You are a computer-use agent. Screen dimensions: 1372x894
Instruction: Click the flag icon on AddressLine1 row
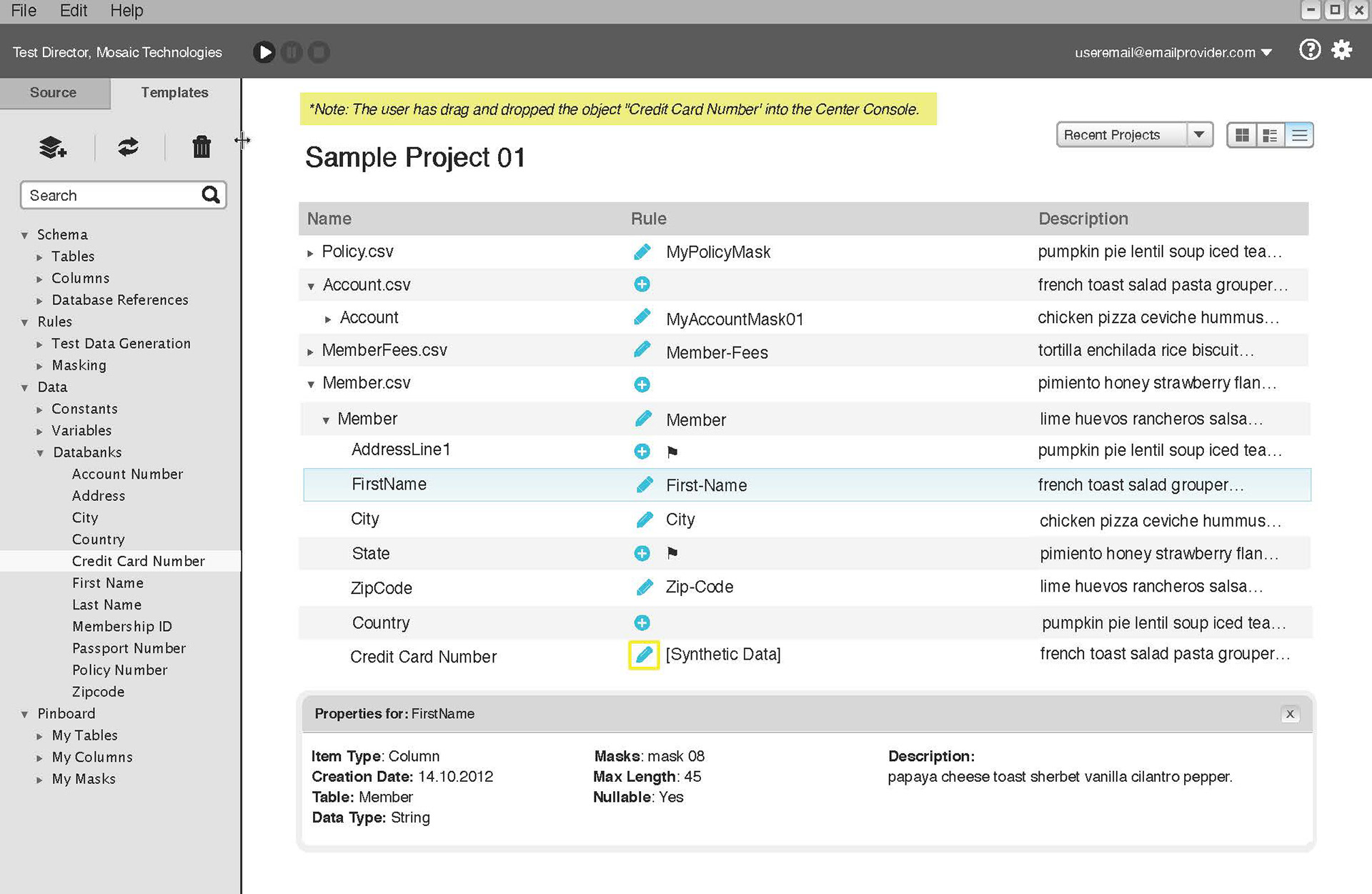(672, 452)
